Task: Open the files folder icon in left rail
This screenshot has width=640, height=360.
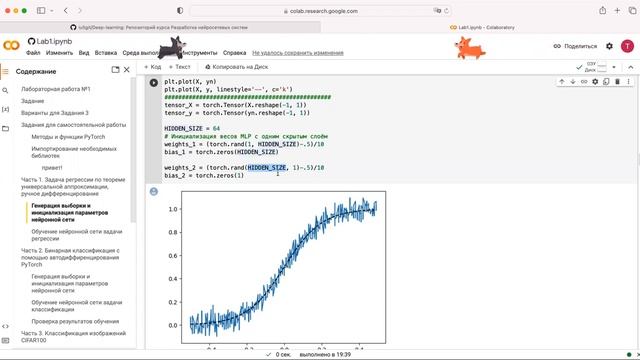Action: [5, 129]
